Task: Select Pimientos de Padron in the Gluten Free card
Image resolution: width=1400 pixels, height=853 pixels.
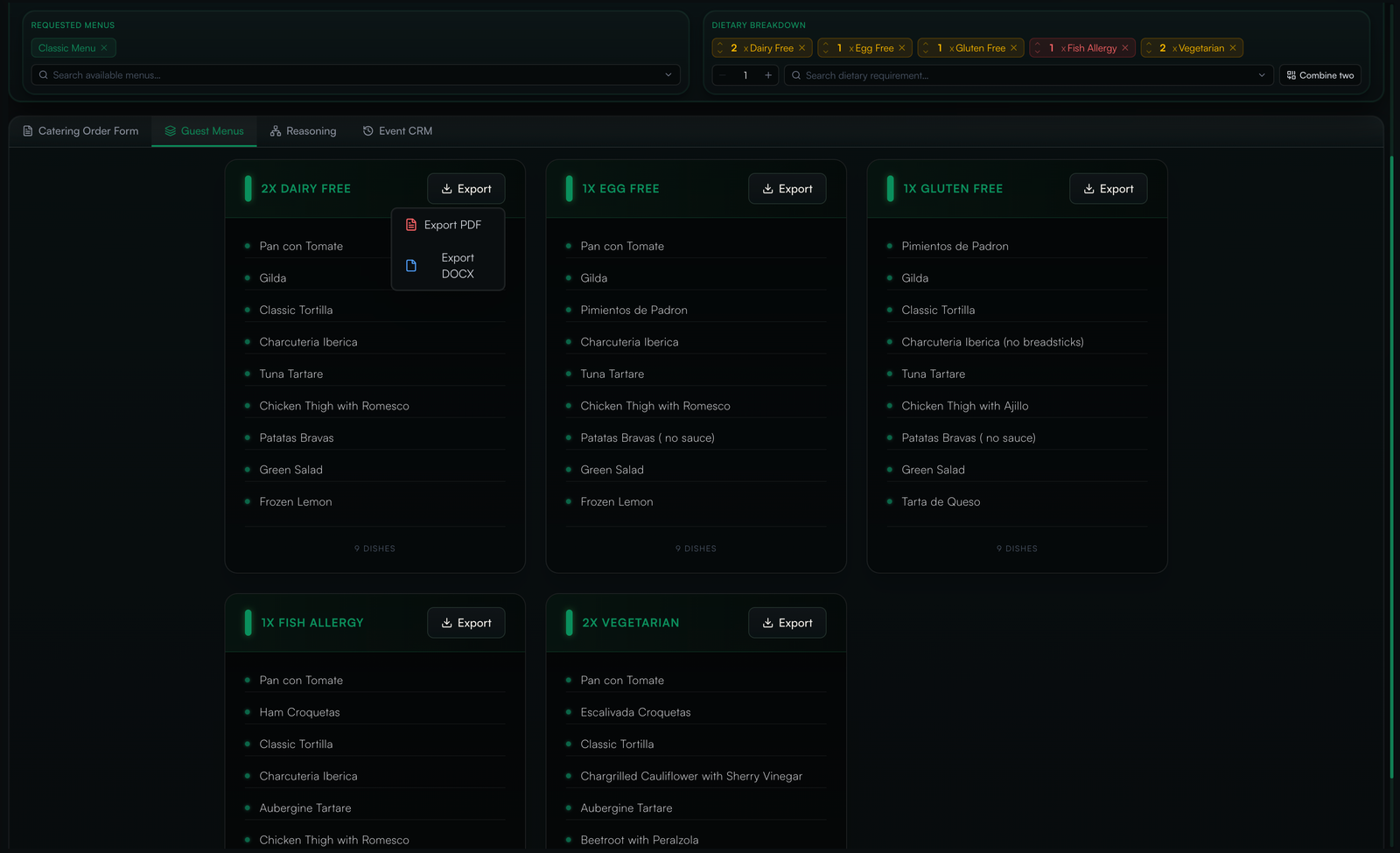Action: [955, 247]
